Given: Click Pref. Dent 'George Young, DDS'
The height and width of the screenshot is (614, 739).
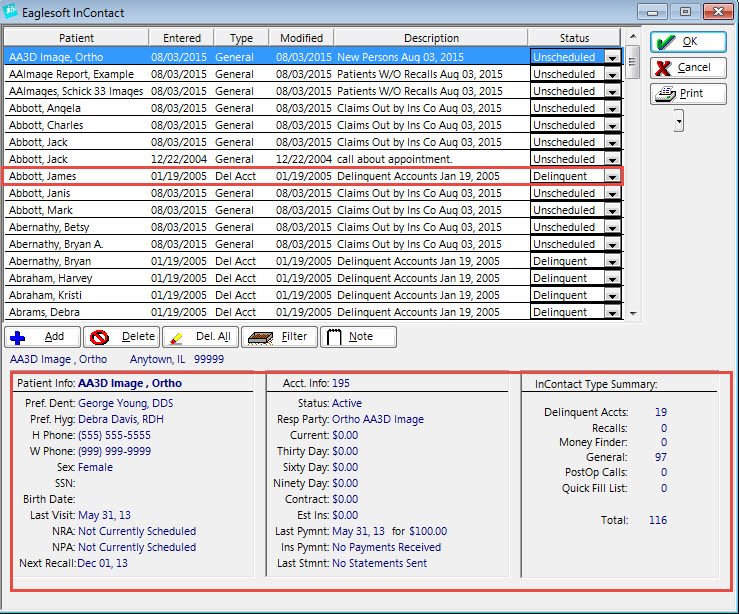Looking at the screenshot, I should [125, 403].
